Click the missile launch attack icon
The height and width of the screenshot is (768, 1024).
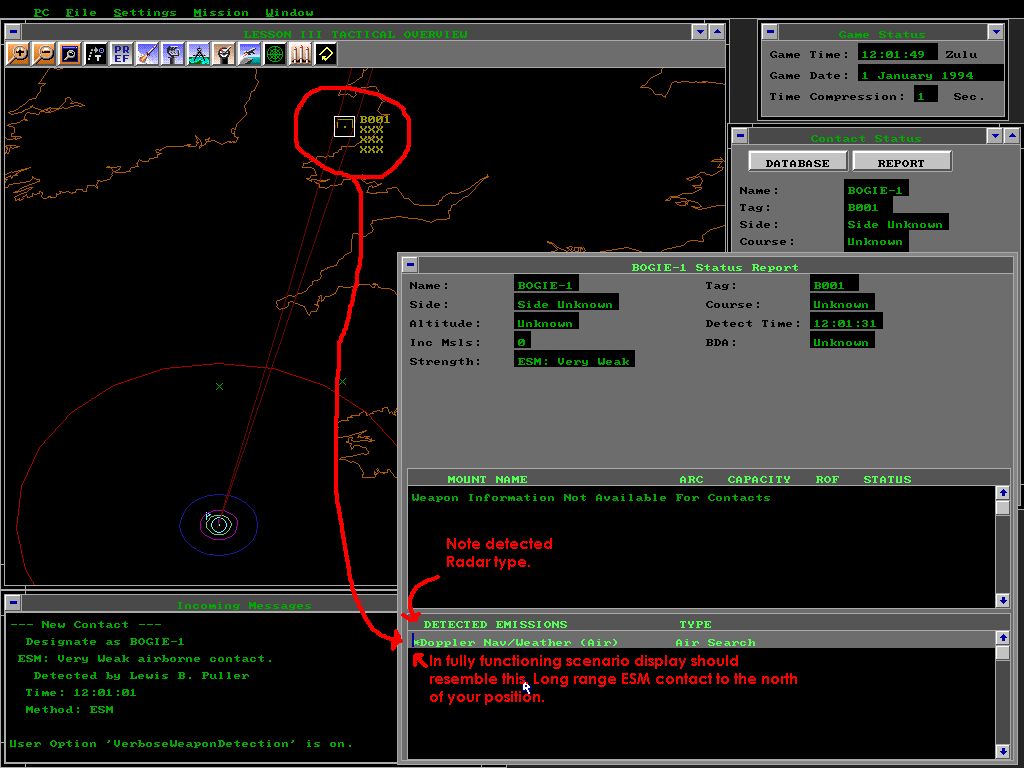[x=147, y=54]
